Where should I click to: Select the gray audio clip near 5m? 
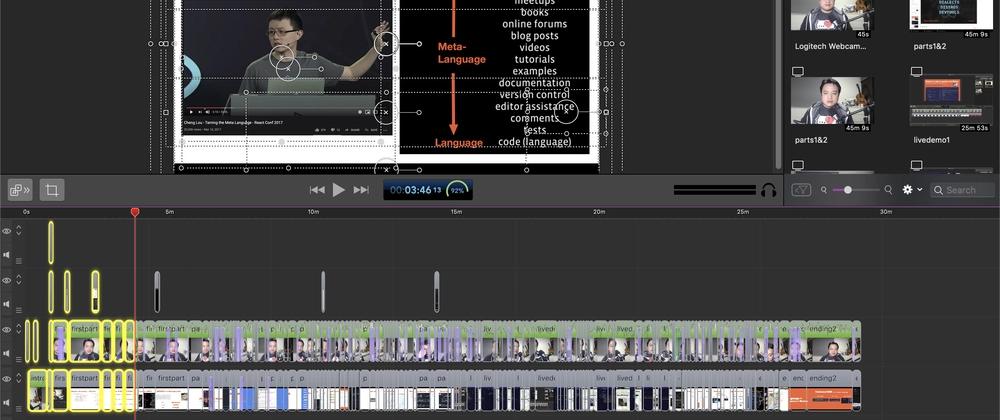point(158,292)
